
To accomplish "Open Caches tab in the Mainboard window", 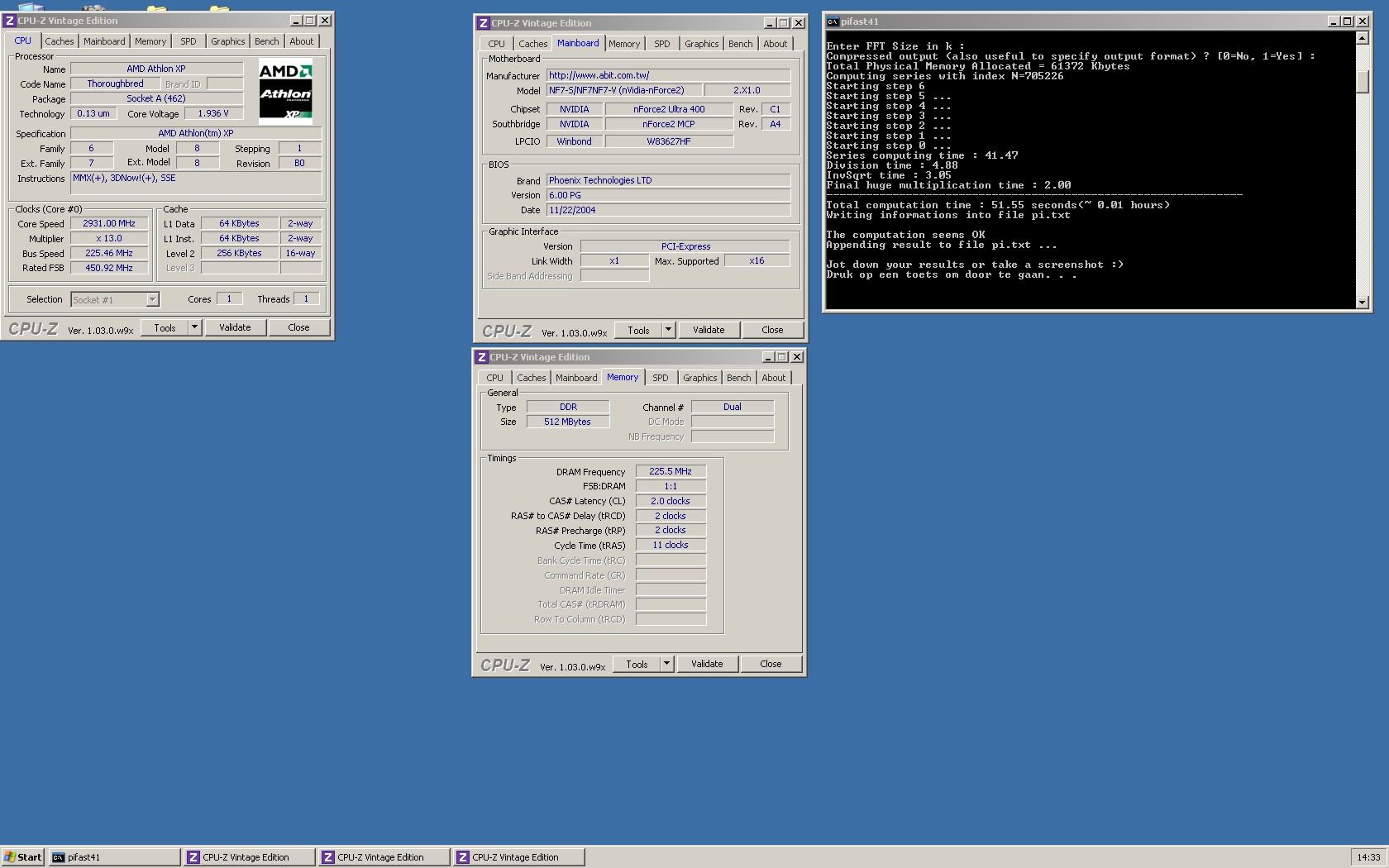I will click(x=532, y=44).
